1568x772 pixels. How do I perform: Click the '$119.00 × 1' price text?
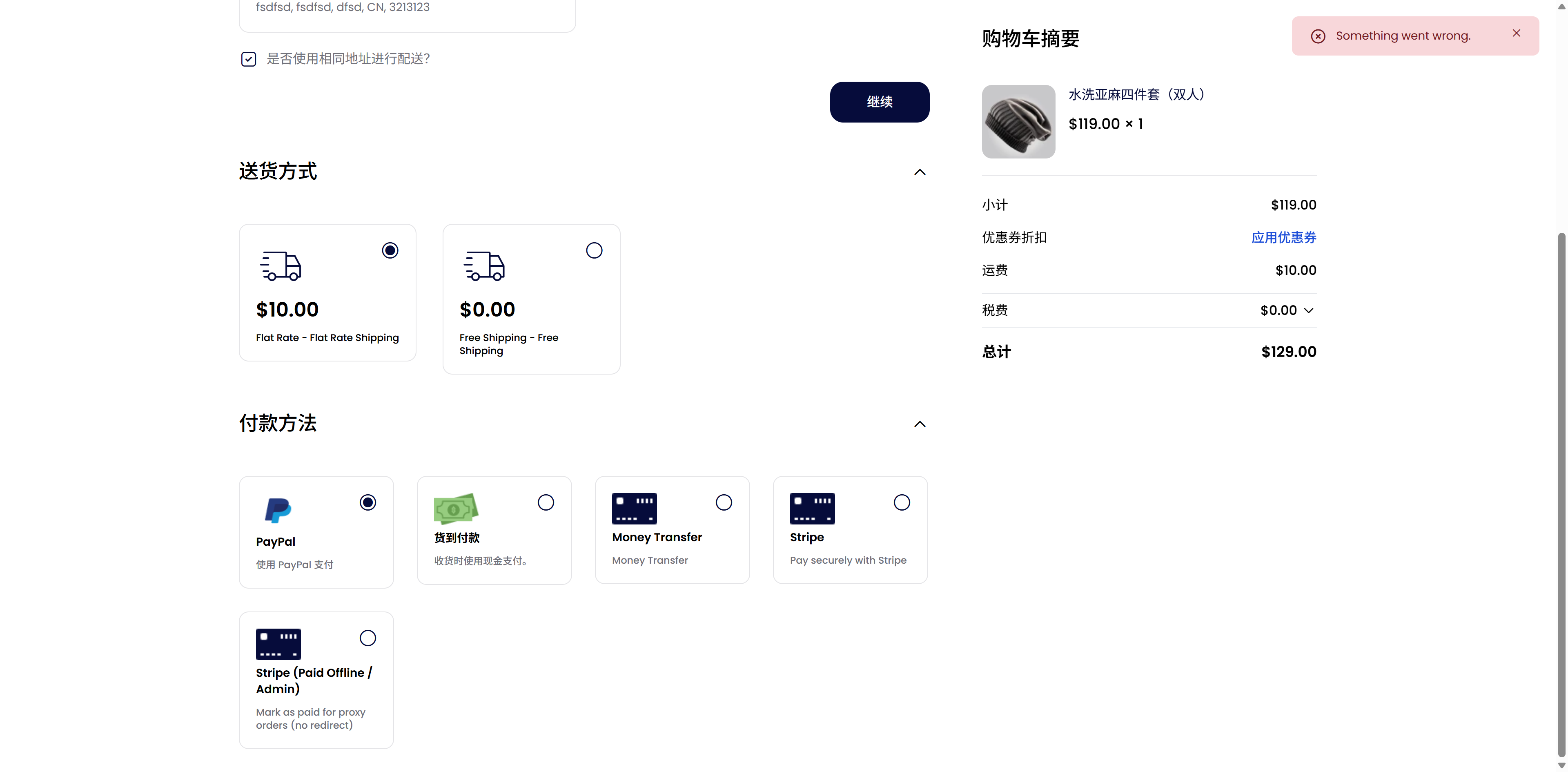(x=1105, y=124)
